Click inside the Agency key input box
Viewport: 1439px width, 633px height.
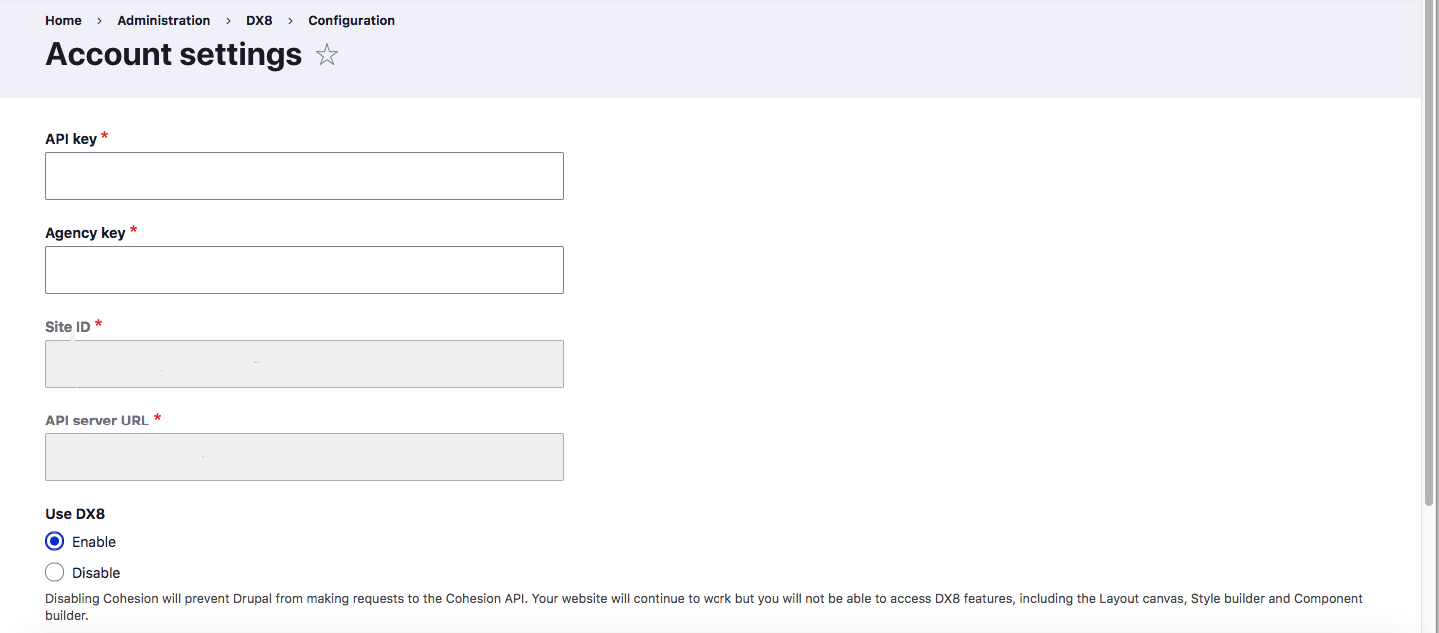pos(304,270)
